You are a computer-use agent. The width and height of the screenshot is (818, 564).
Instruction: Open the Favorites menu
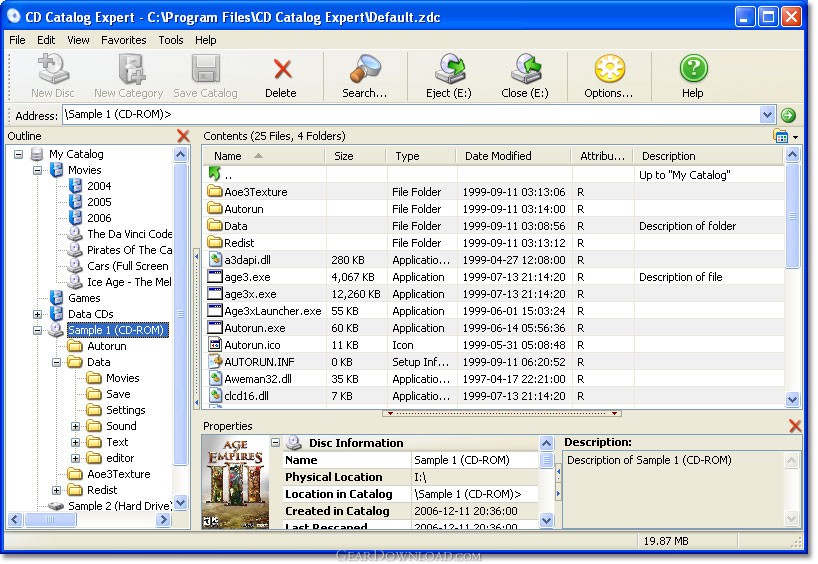click(x=124, y=40)
